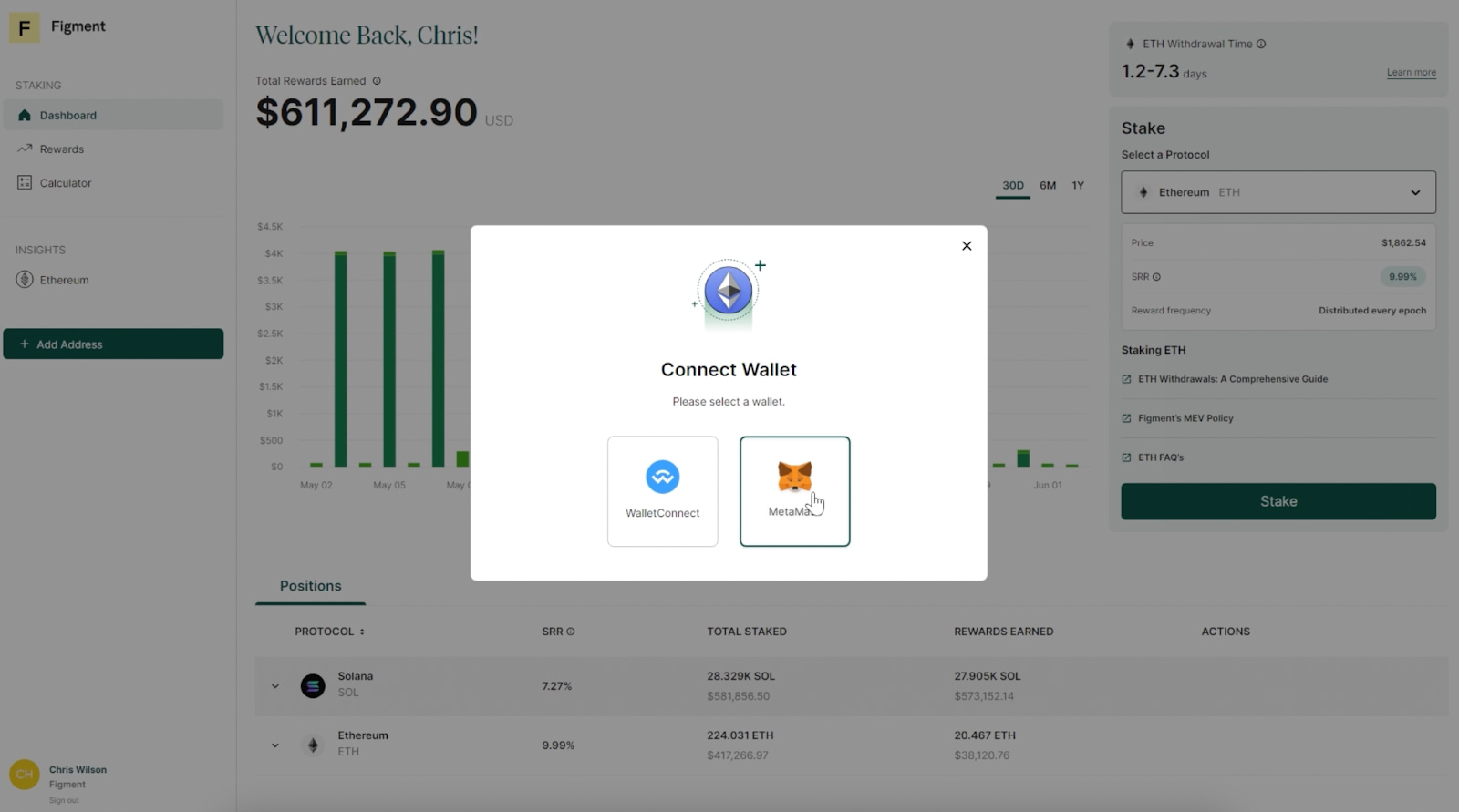Sort positions by Protocol column
Viewport: 1459px width, 812px height.
pos(328,632)
